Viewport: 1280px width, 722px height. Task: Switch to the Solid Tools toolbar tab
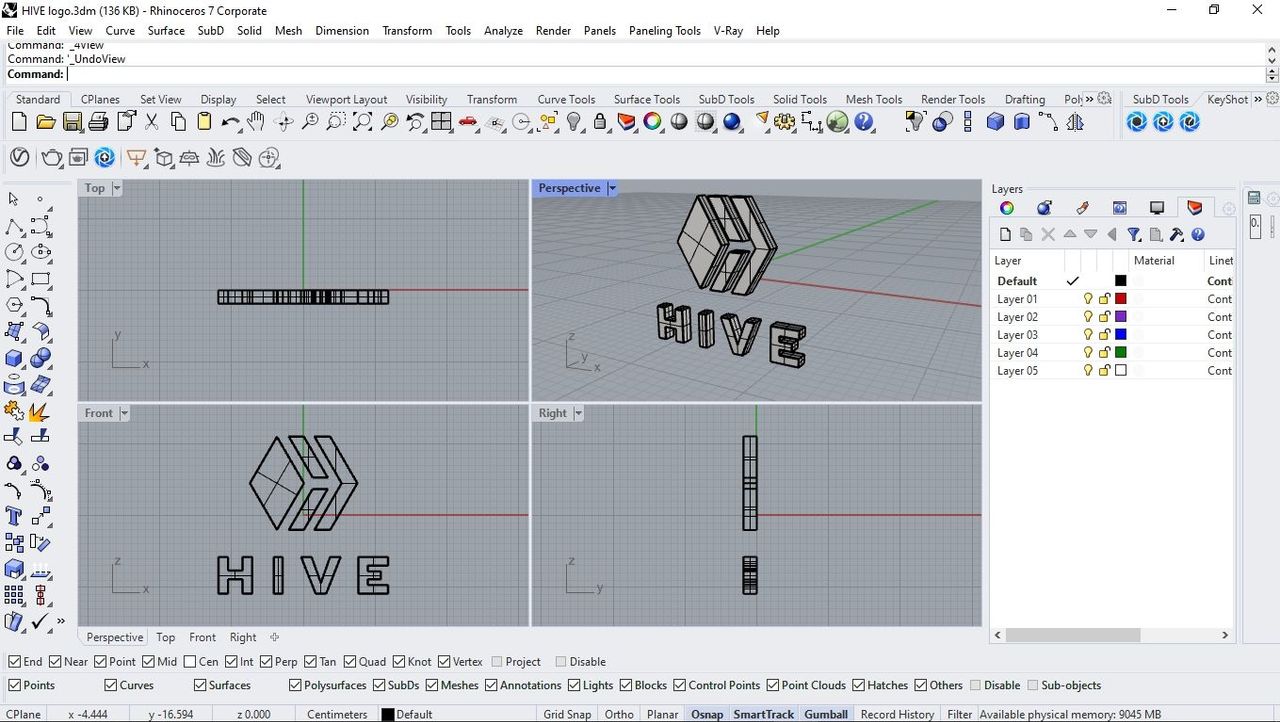800,99
